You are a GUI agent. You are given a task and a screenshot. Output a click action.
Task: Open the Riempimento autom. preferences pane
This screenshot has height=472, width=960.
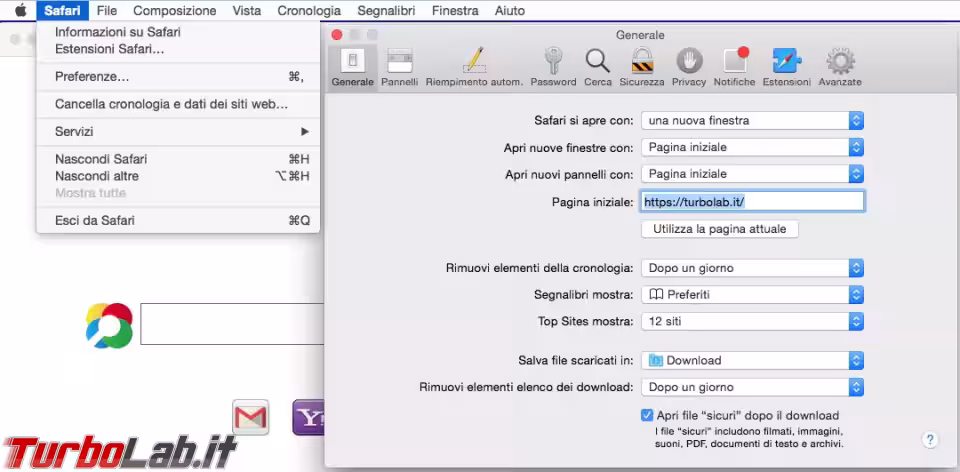tap(474, 66)
